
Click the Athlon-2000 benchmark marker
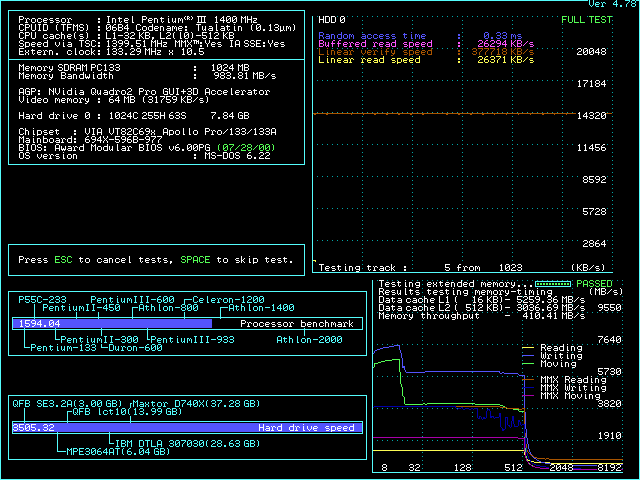click(309, 339)
